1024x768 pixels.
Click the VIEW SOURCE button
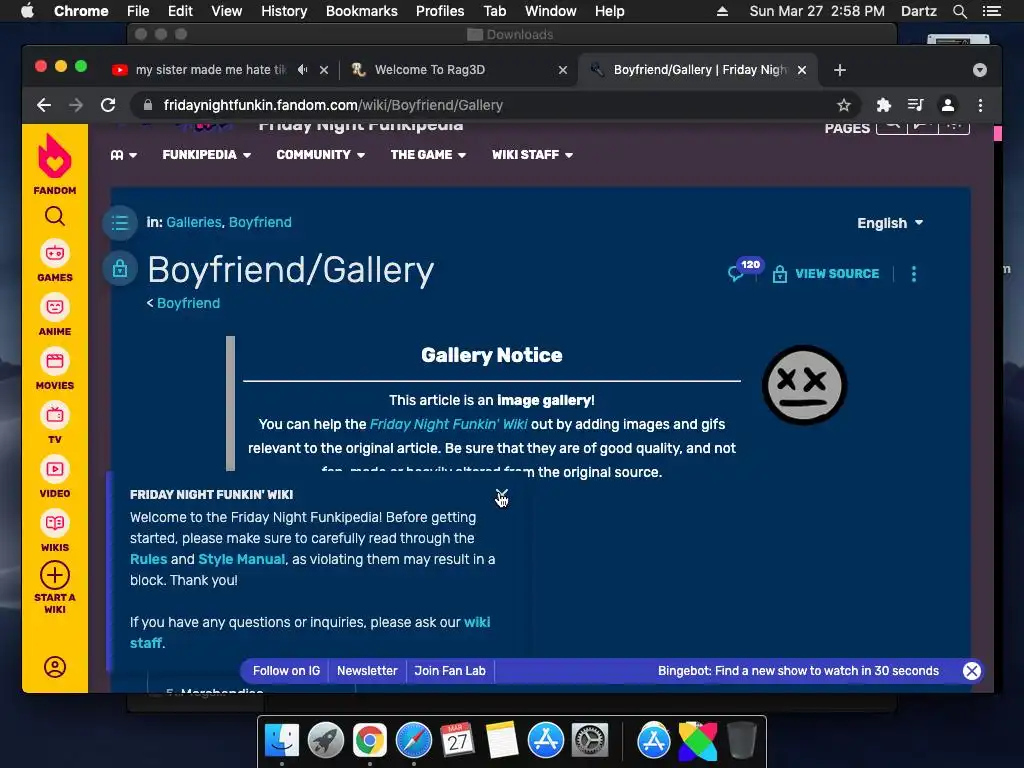pos(826,274)
